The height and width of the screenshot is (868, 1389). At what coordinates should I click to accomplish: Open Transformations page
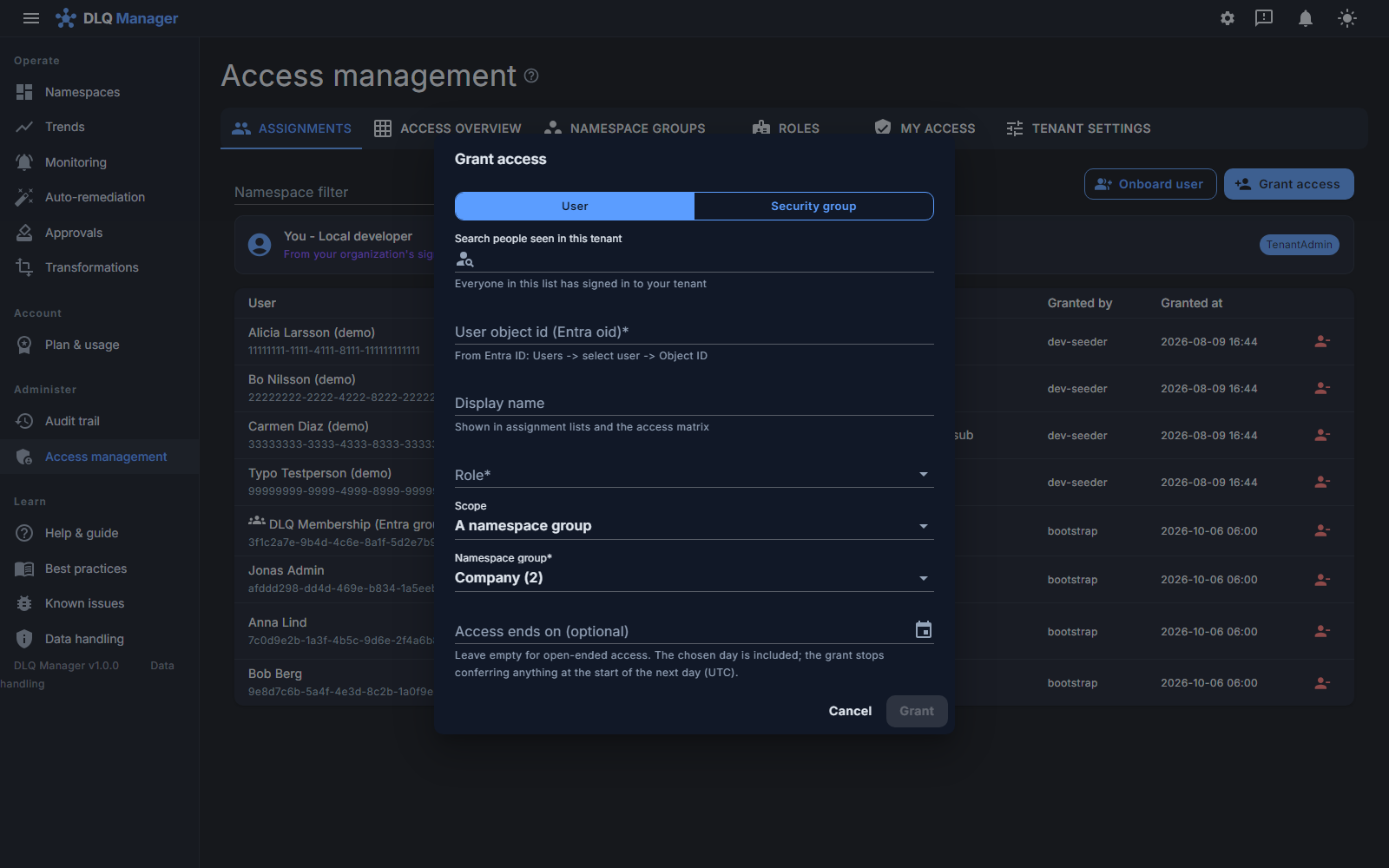pyautogui.click(x=100, y=267)
